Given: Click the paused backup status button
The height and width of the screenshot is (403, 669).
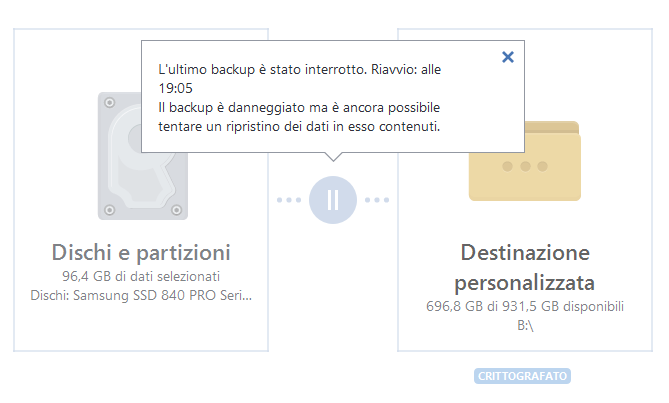Looking at the screenshot, I should point(333,200).
